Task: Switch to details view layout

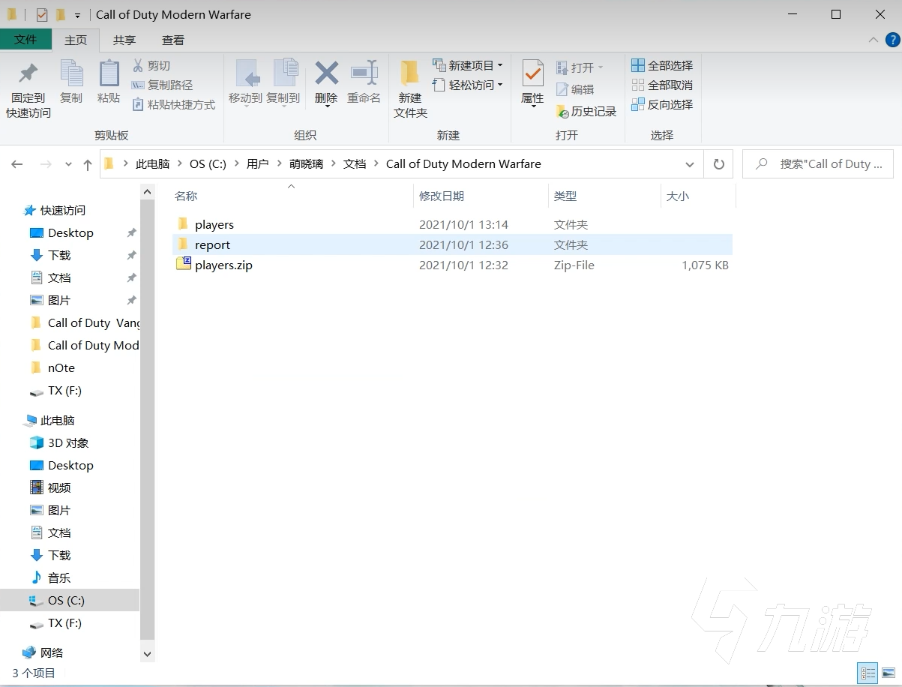Action: 867,673
